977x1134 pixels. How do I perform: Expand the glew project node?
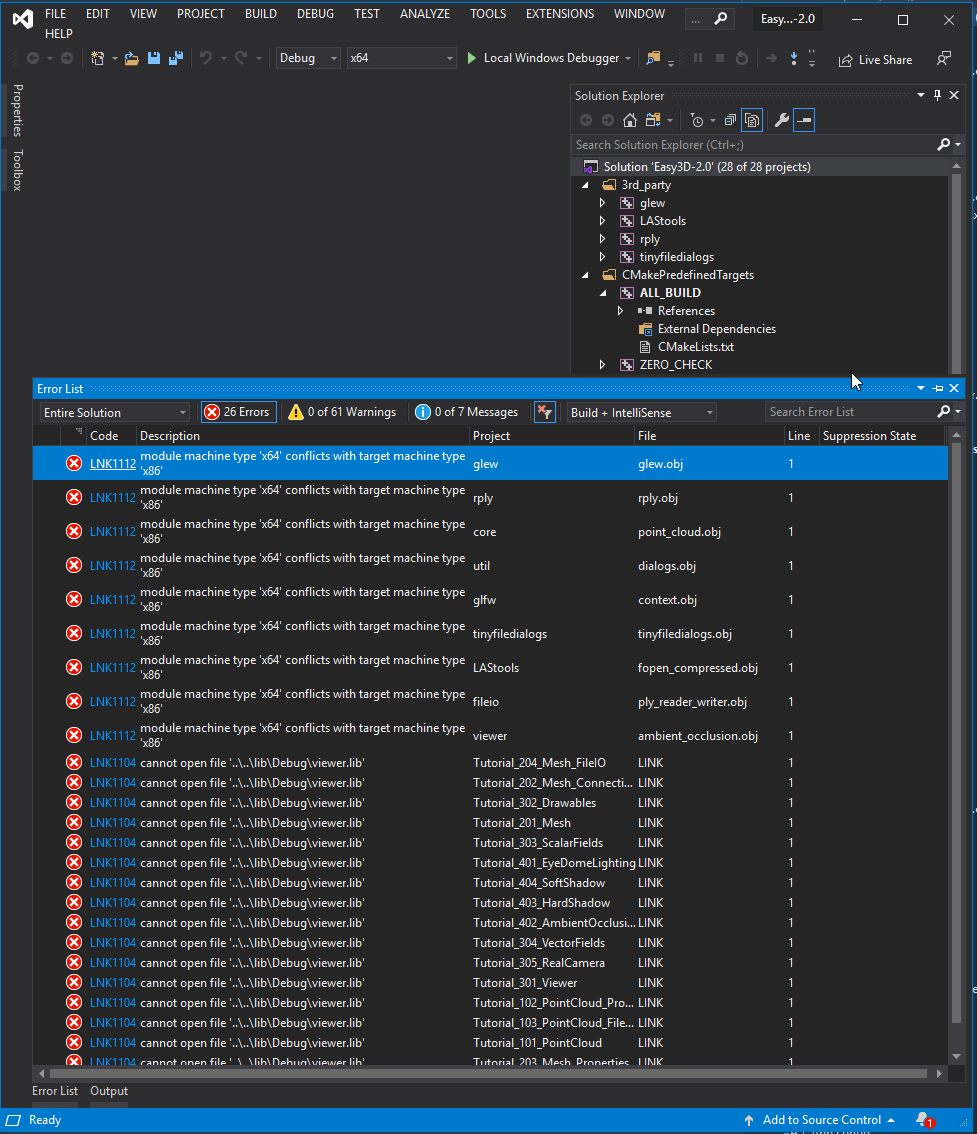point(602,203)
